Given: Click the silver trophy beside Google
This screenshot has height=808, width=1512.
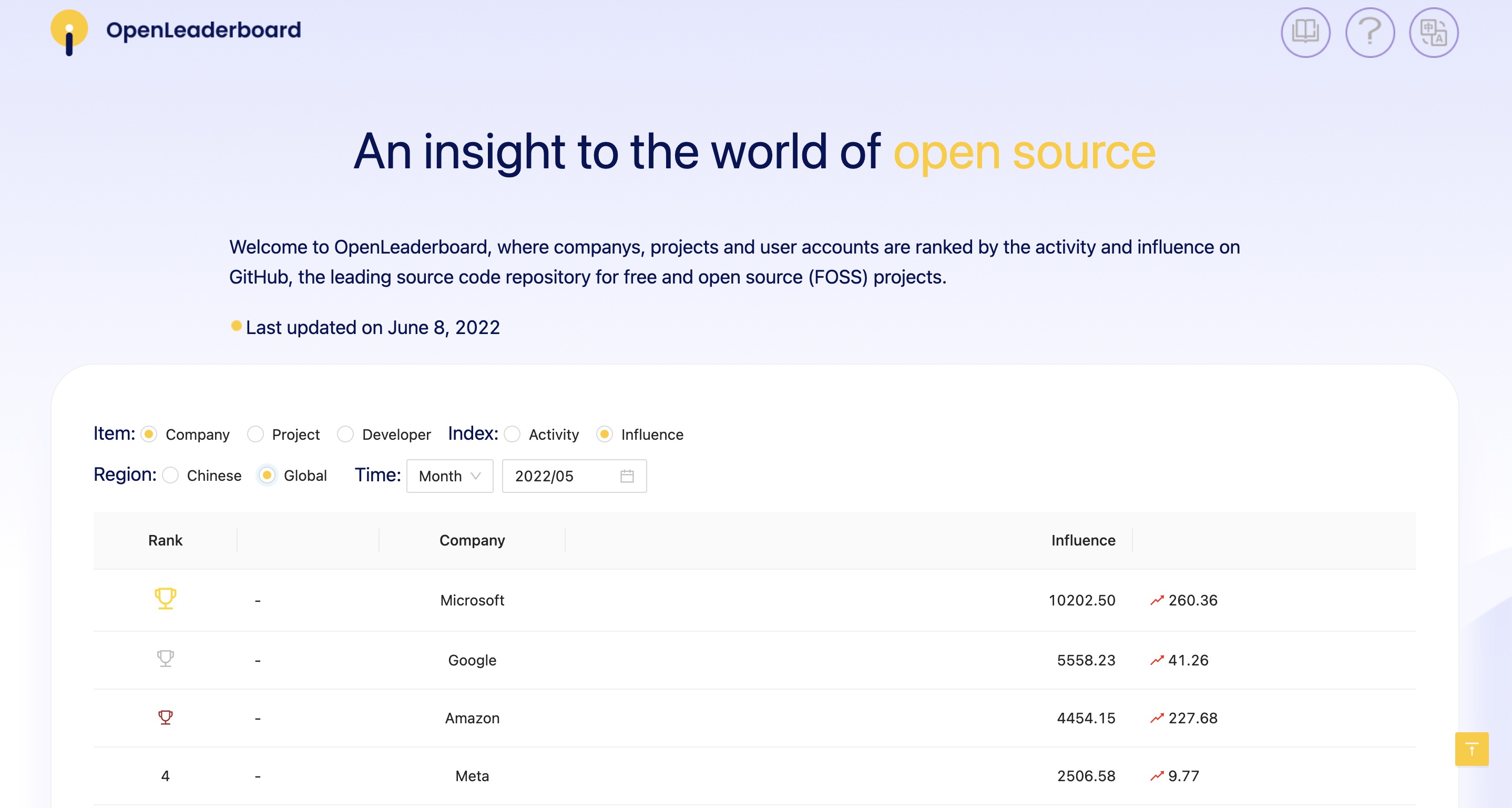Looking at the screenshot, I should click(x=165, y=659).
